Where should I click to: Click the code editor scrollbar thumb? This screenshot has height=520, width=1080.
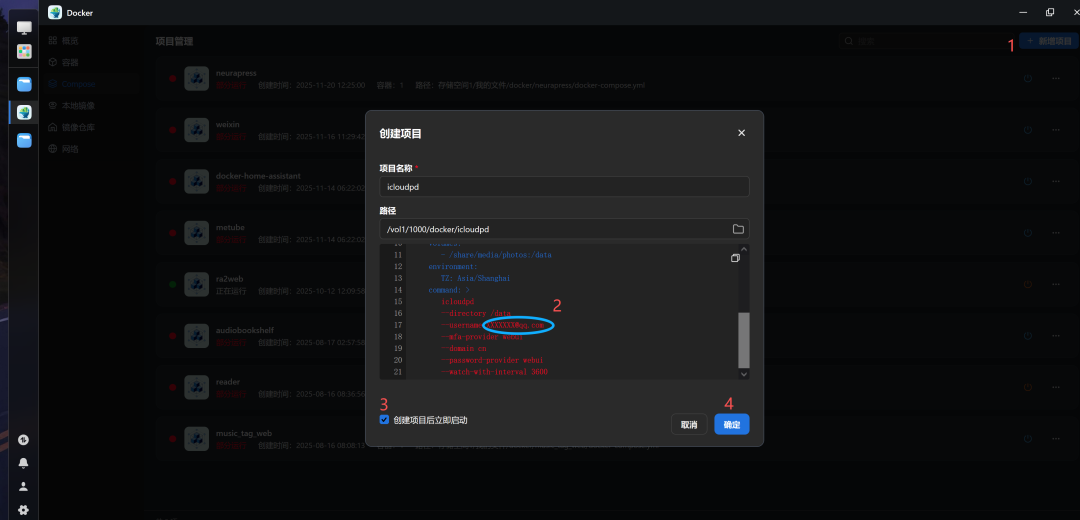click(743, 340)
